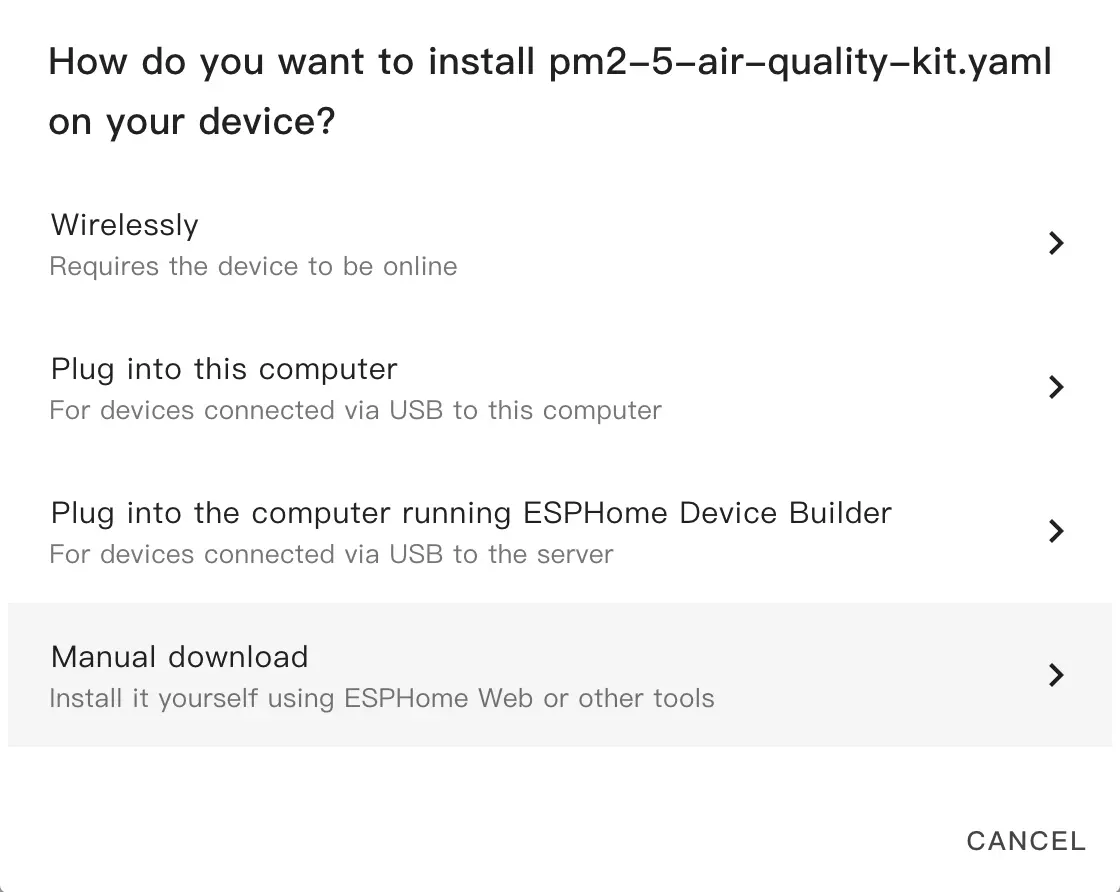Click the "on your device?" heading line

(x=192, y=122)
